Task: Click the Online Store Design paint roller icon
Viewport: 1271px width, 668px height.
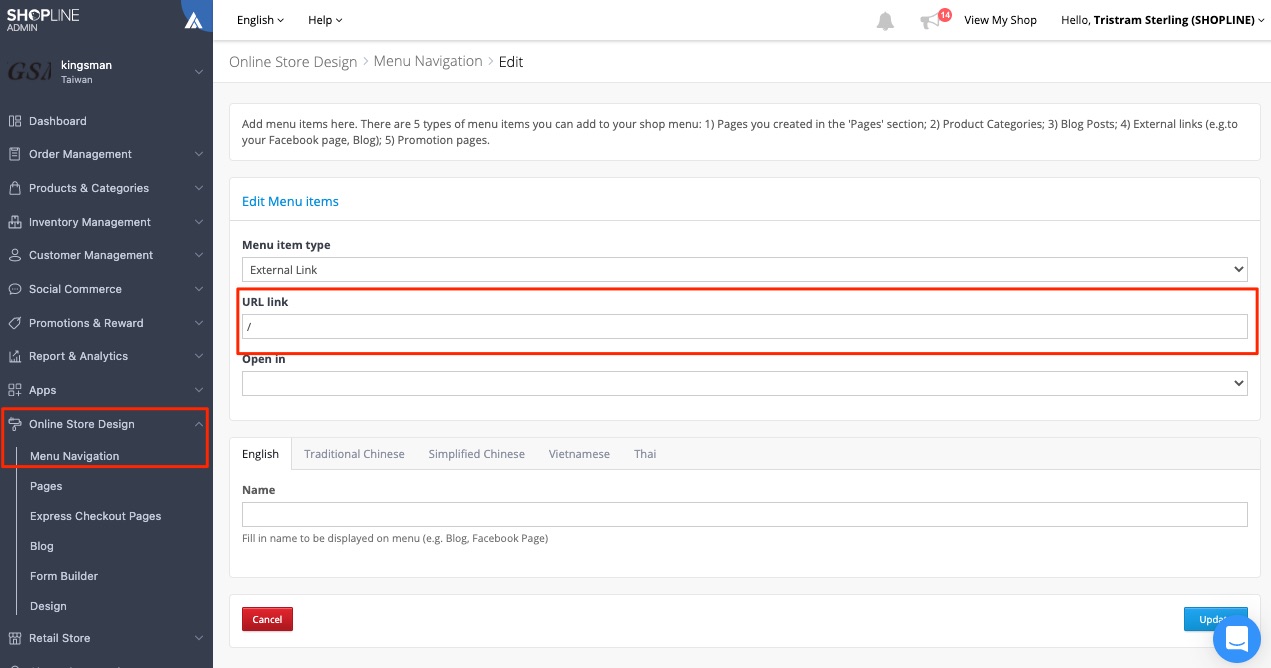Action: point(15,424)
